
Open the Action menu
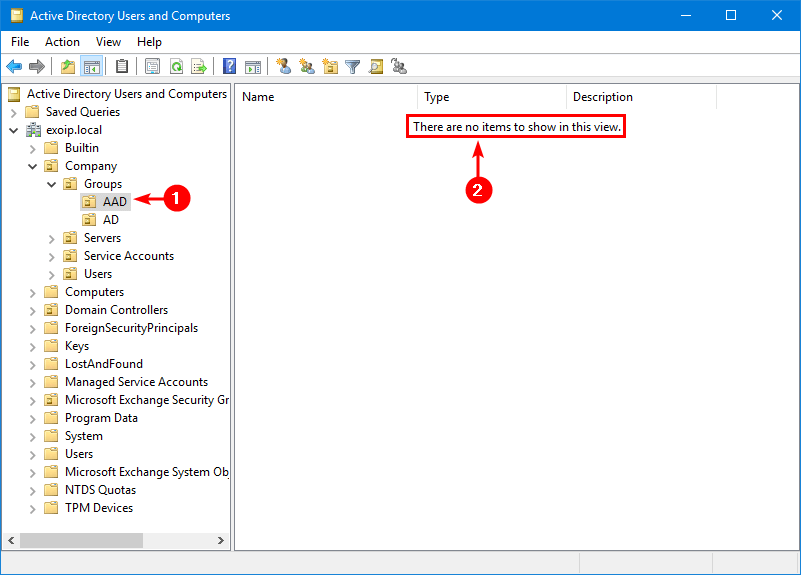point(62,42)
